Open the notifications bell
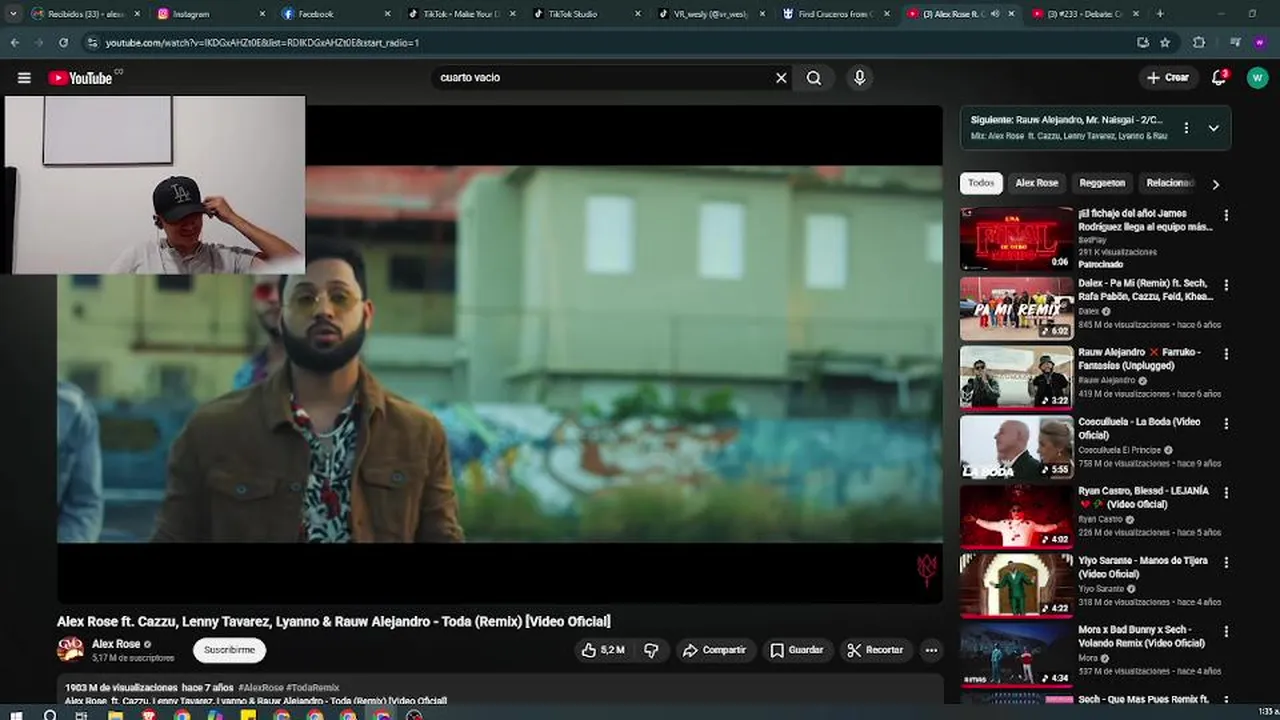 [1219, 78]
